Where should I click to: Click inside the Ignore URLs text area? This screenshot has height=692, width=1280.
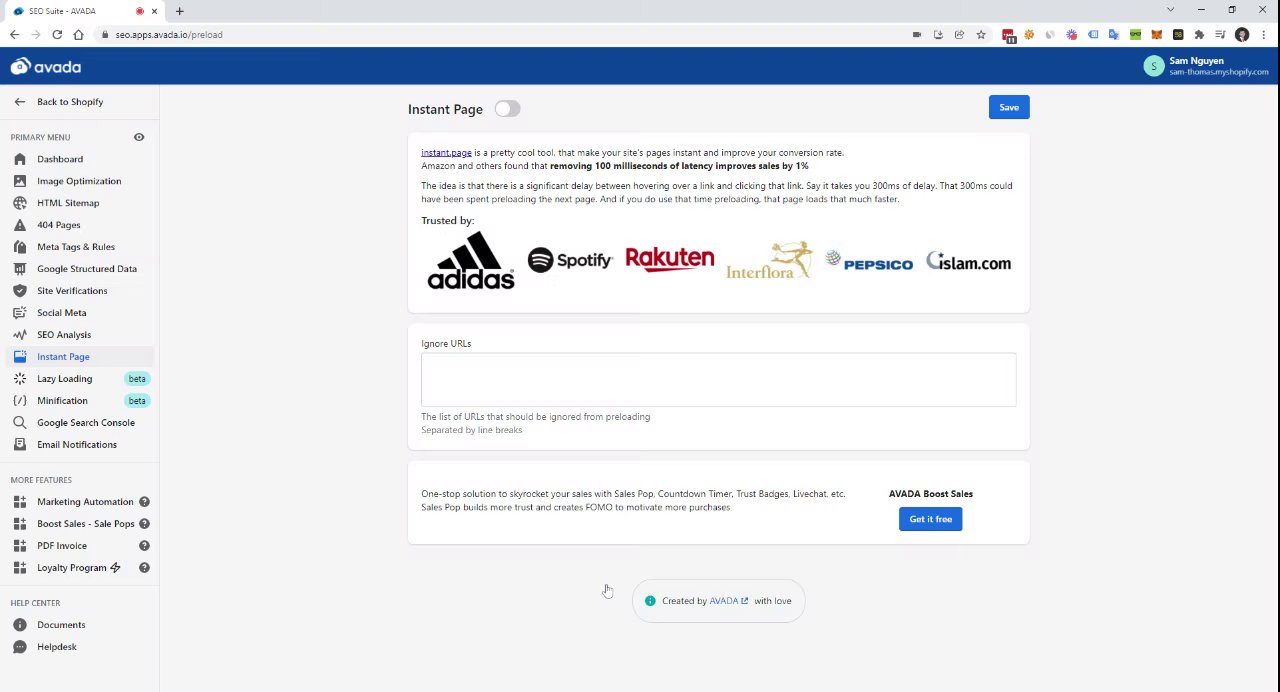point(718,379)
